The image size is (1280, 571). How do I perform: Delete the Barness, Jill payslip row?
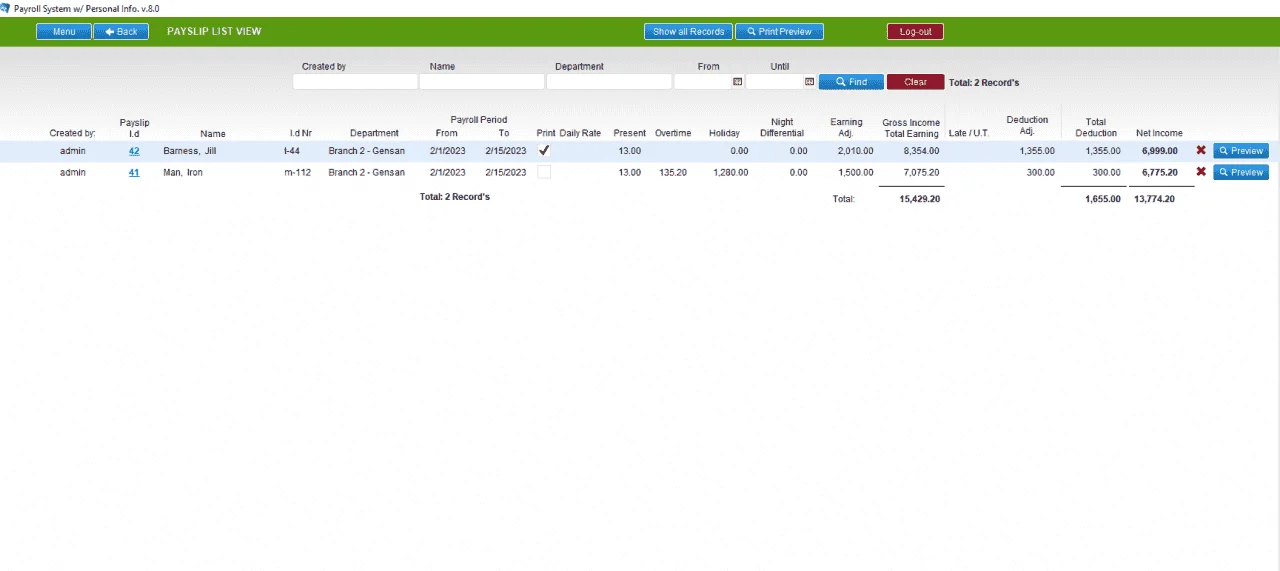pos(1201,150)
